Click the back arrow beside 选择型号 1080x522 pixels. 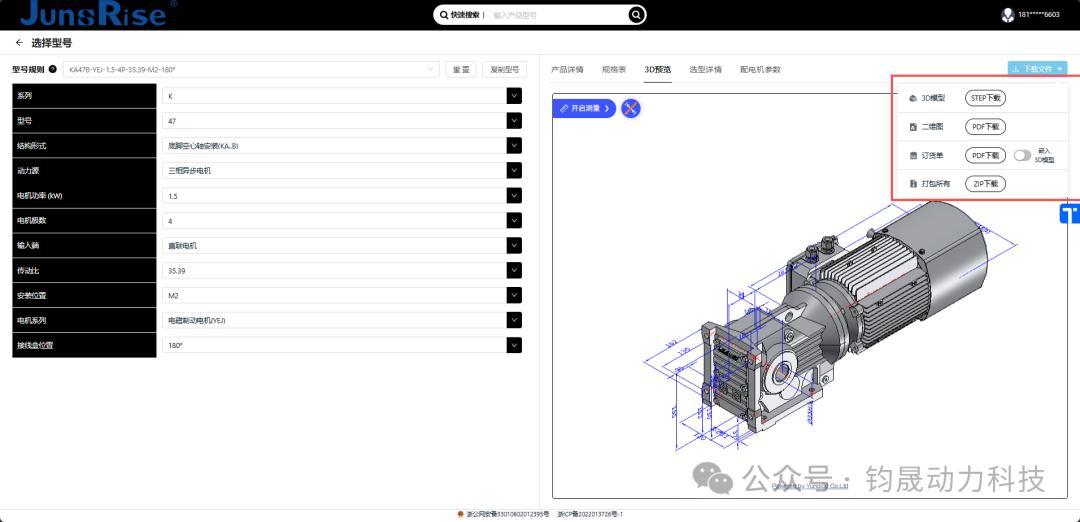point(18,43)
